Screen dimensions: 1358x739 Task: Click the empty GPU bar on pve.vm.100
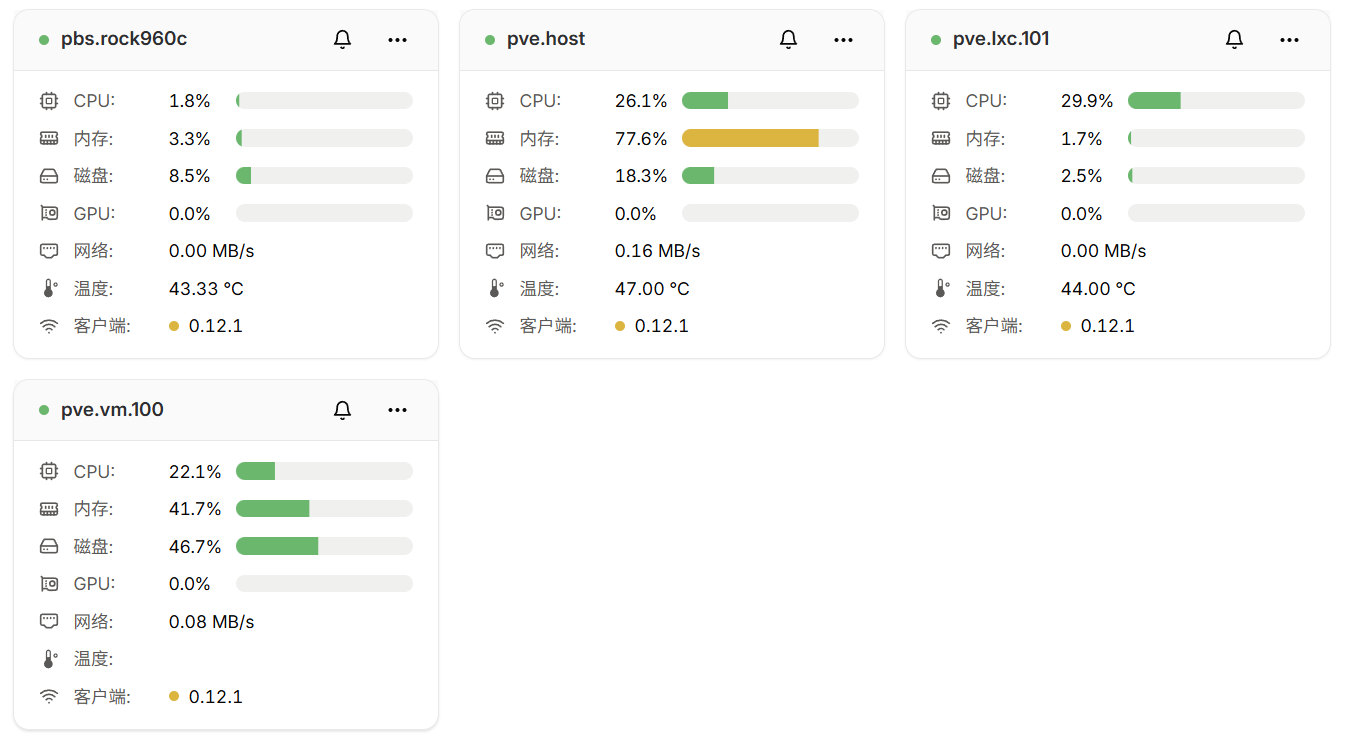(324, 584)
